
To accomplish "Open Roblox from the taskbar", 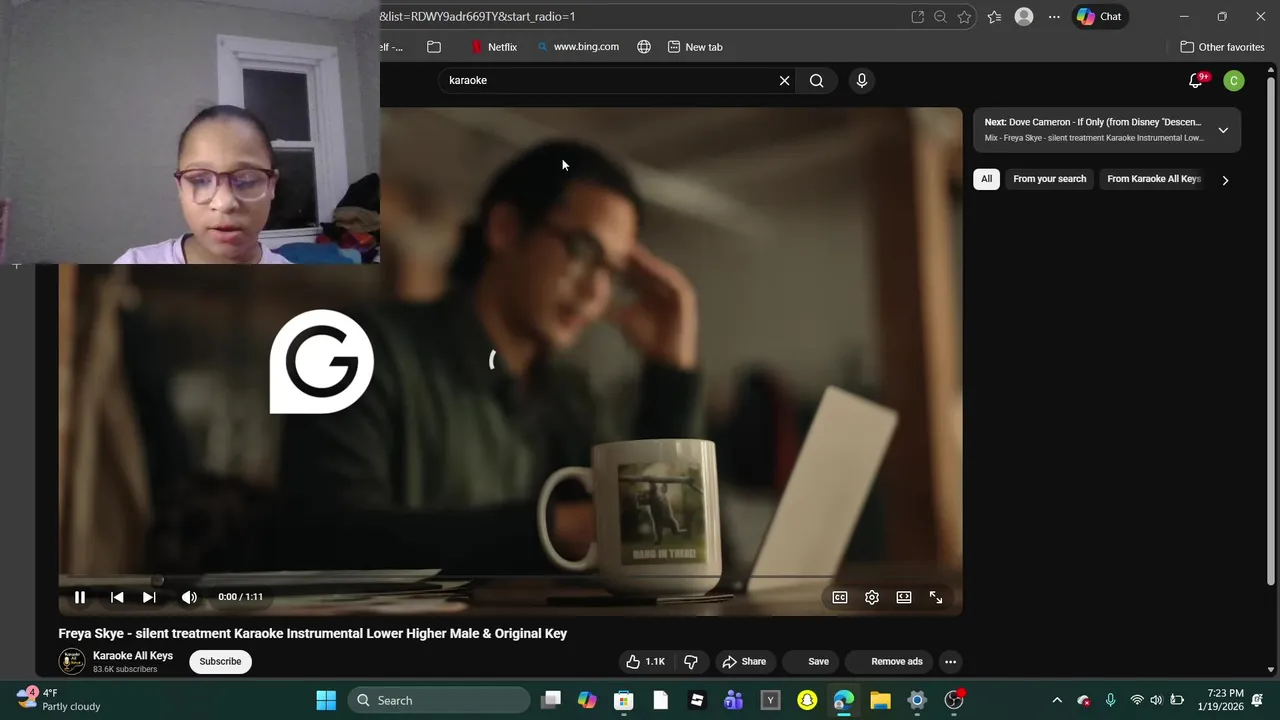I will pyautogui.click(x=697, y=700).
